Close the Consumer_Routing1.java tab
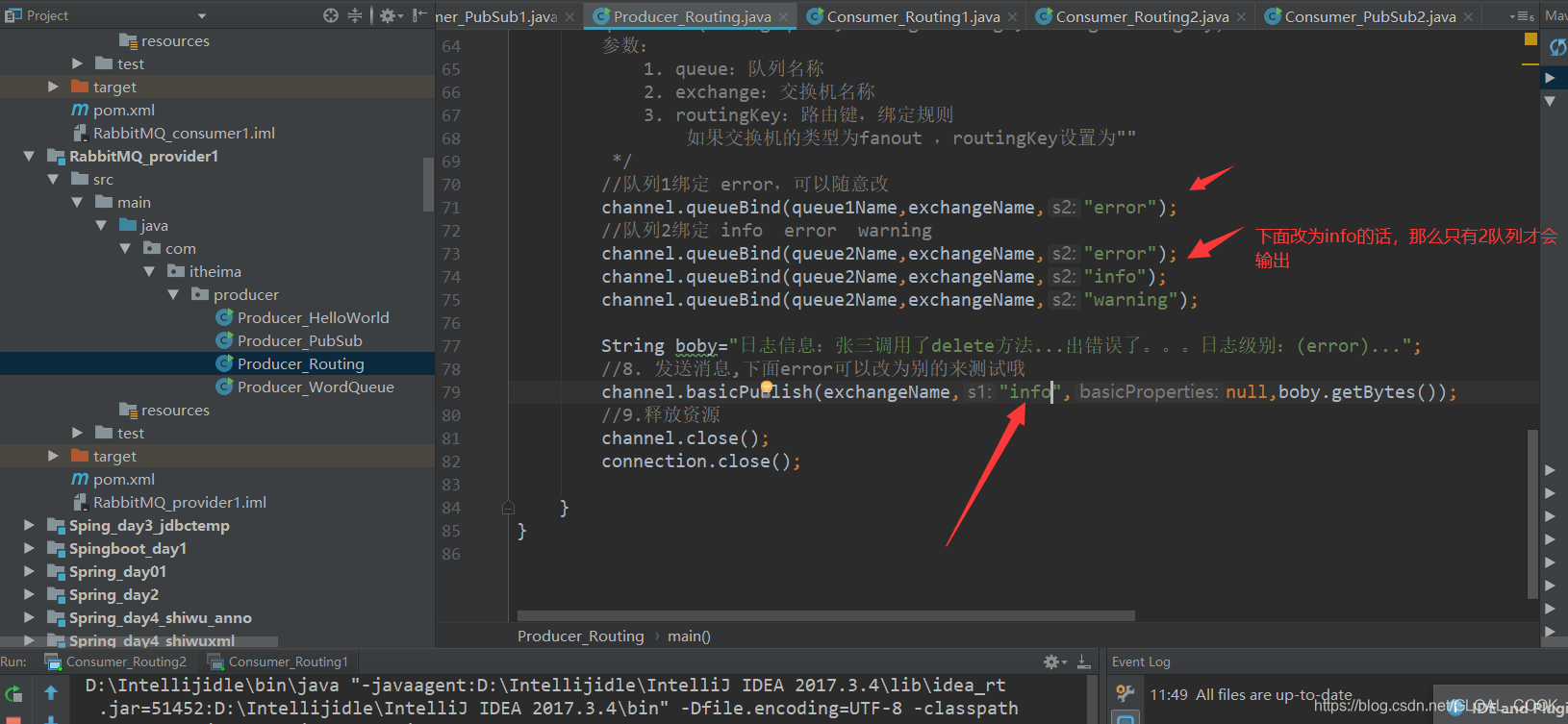 (x=1013, y=16)
